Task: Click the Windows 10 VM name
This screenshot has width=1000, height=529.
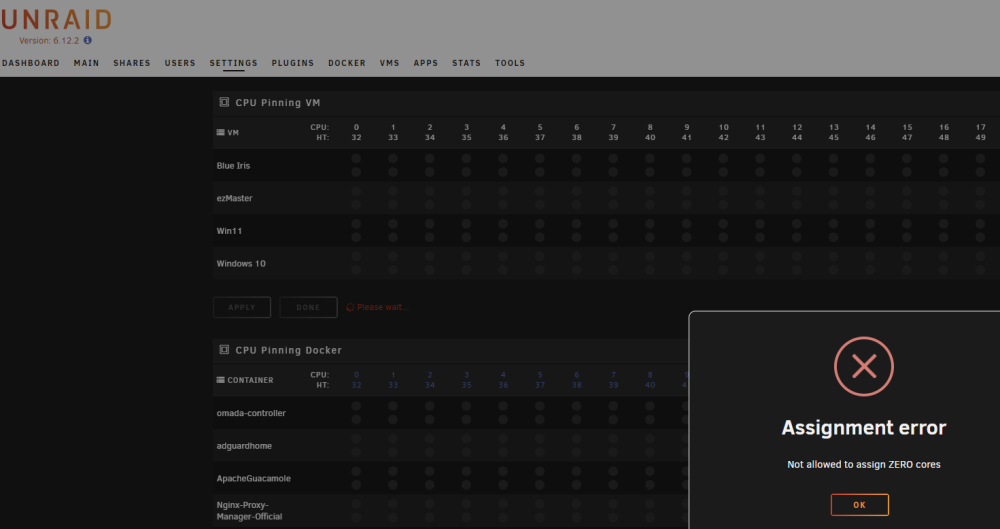Action: point(240,263)
